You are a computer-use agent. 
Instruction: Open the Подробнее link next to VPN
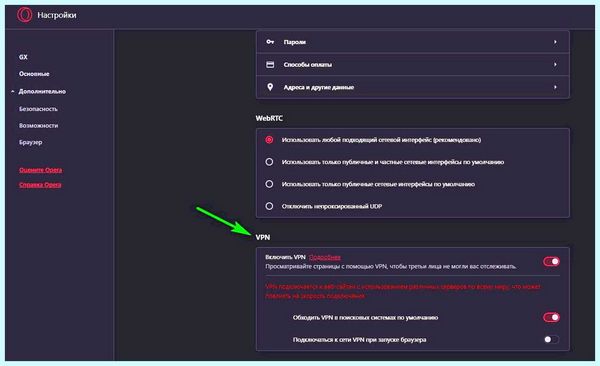click(x=324, y=257)
